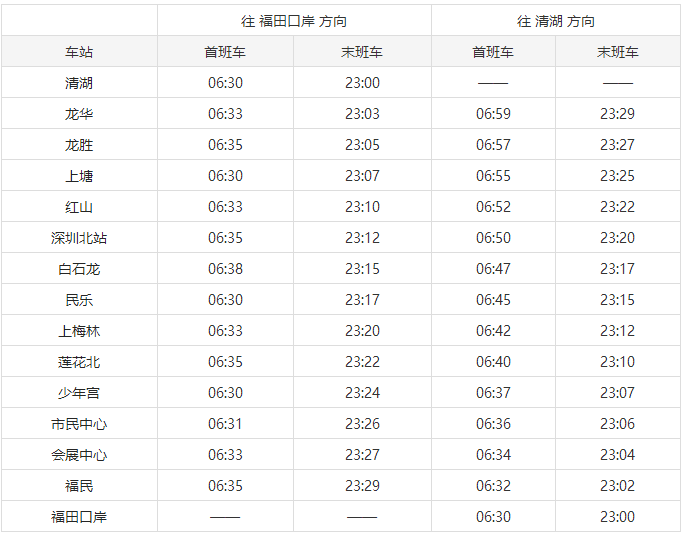Click 23:26 in the 市民中心 row
684x535 pixels.
(362, 424)
